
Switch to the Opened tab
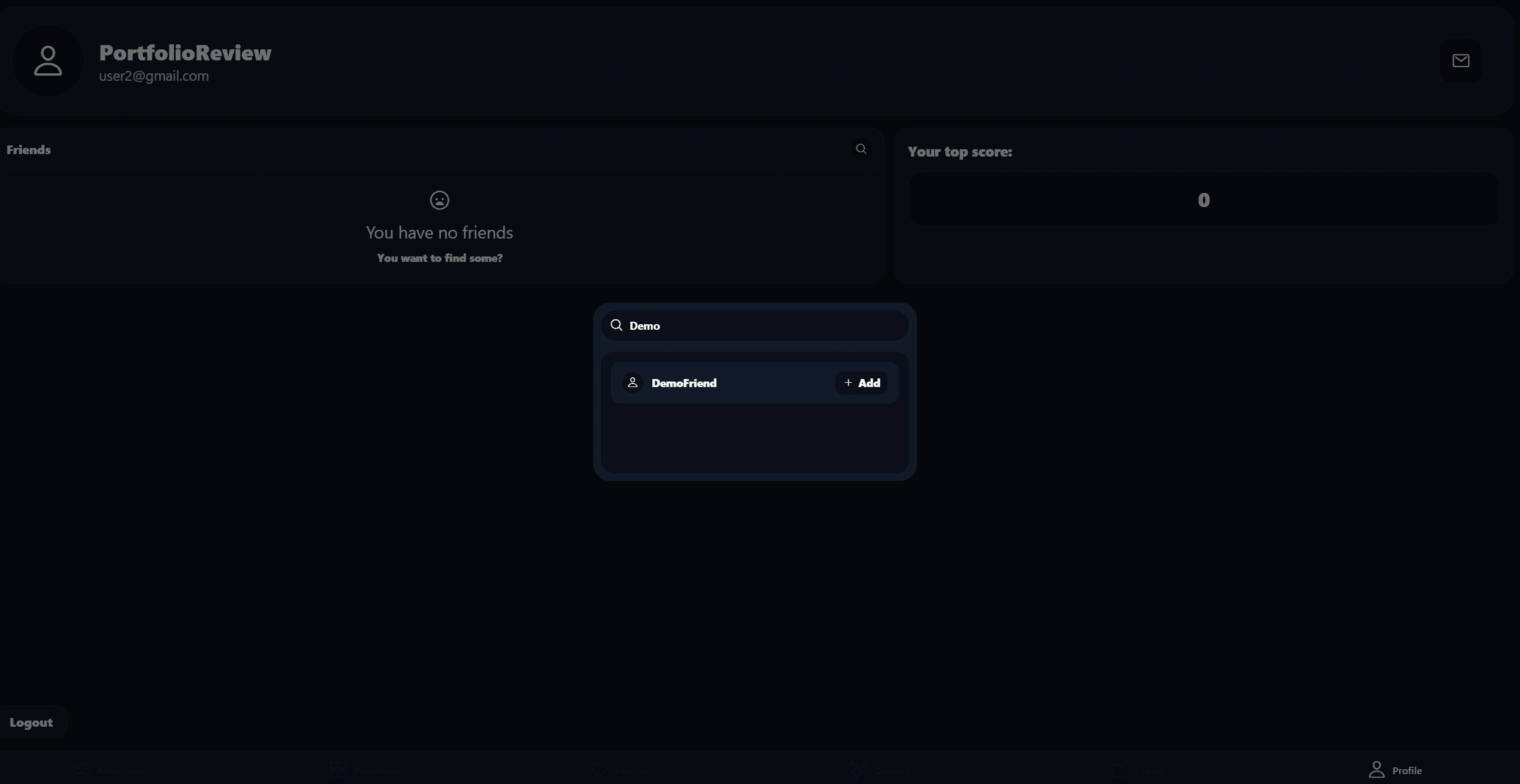880,770
